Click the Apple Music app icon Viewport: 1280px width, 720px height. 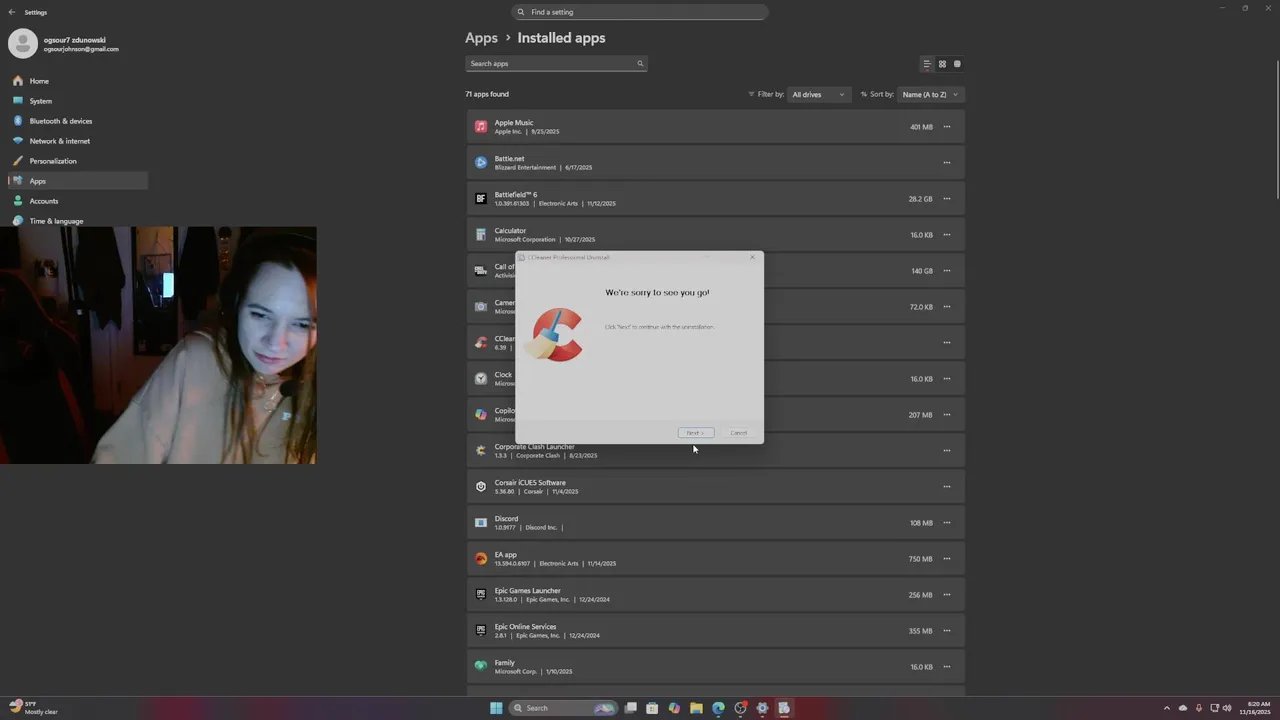coord(481,127)
